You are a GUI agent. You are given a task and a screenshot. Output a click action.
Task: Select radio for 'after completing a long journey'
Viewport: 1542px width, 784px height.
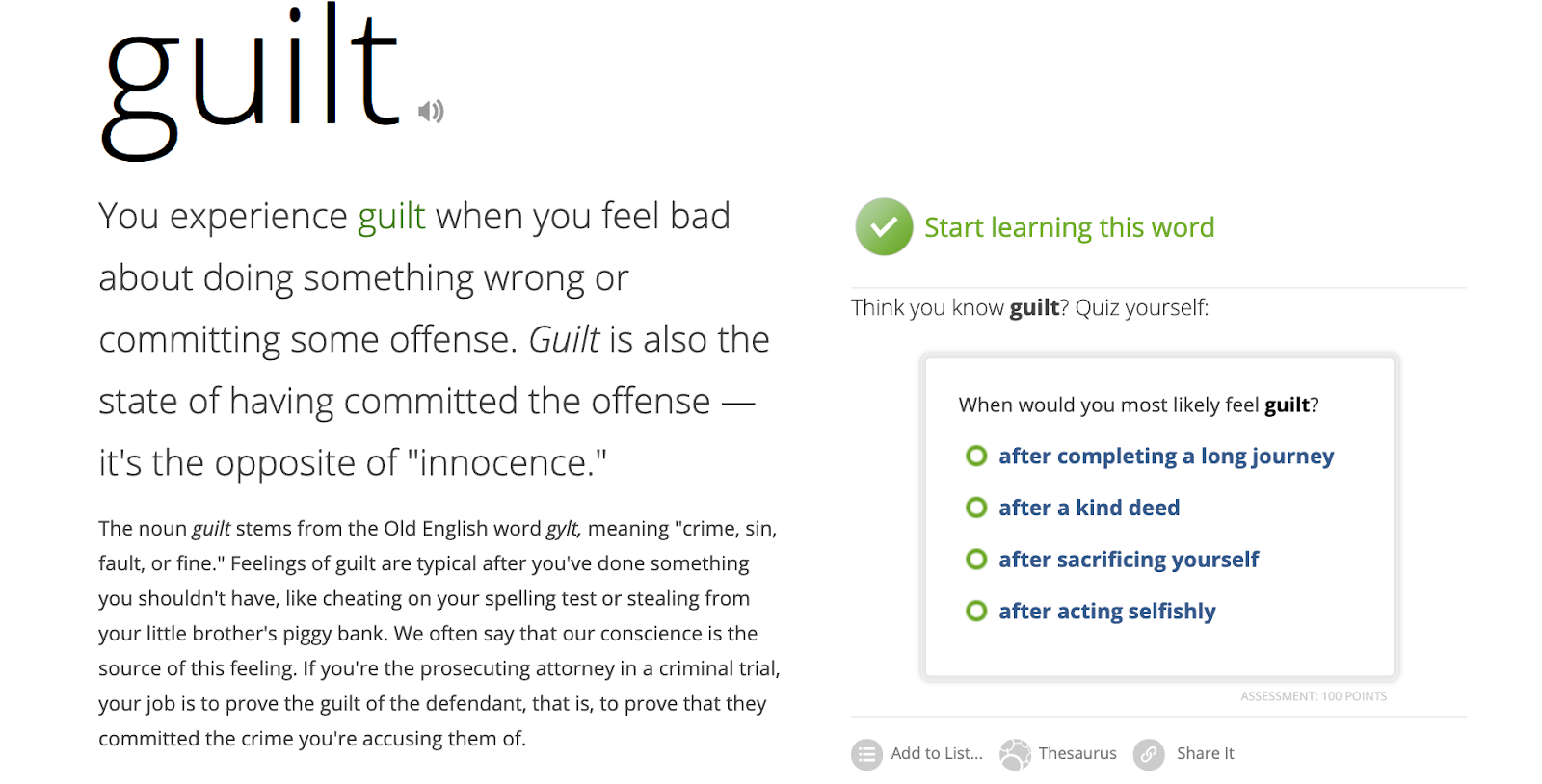976,456
